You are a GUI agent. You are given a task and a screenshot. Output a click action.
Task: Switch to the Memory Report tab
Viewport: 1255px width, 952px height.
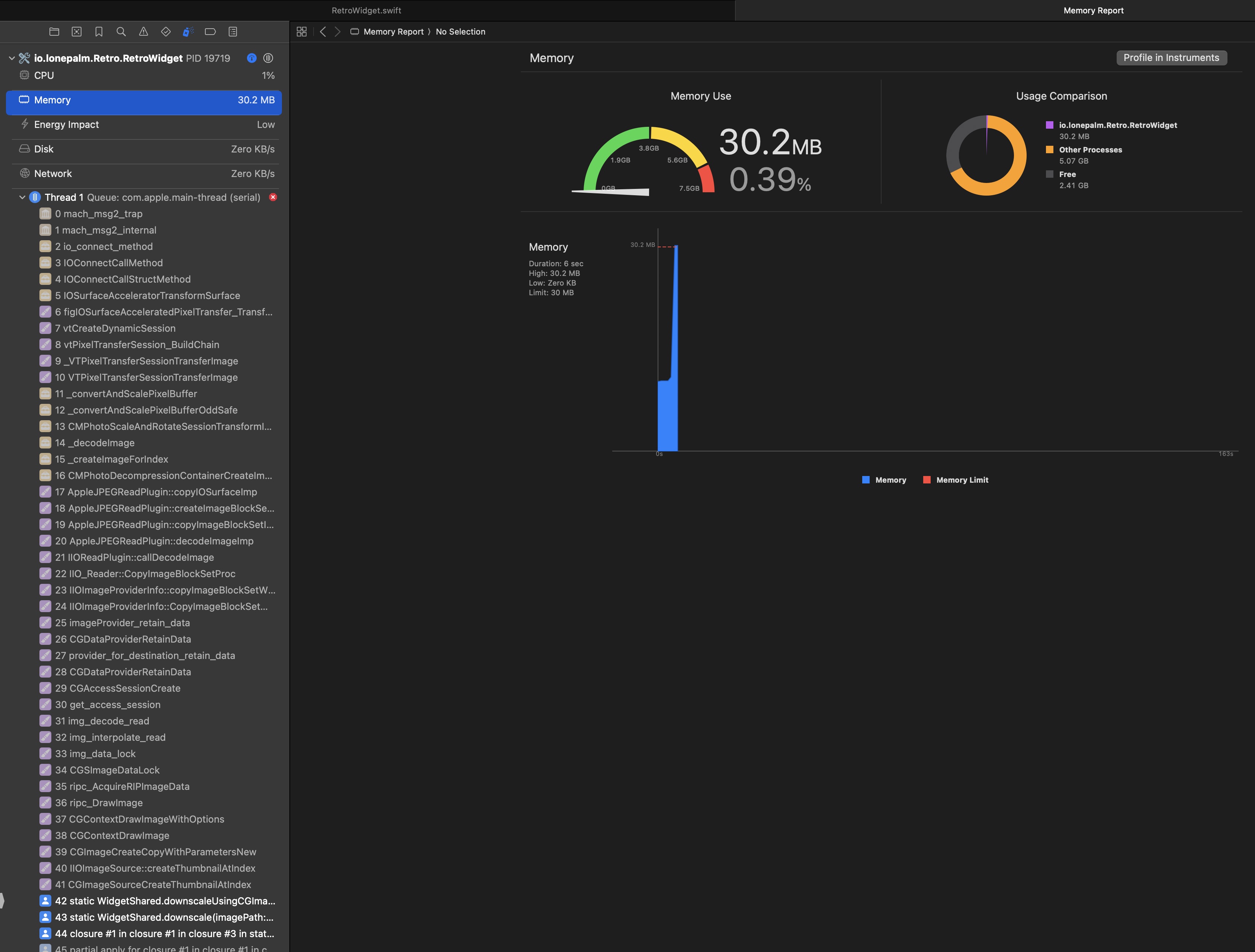point(1093,10)
